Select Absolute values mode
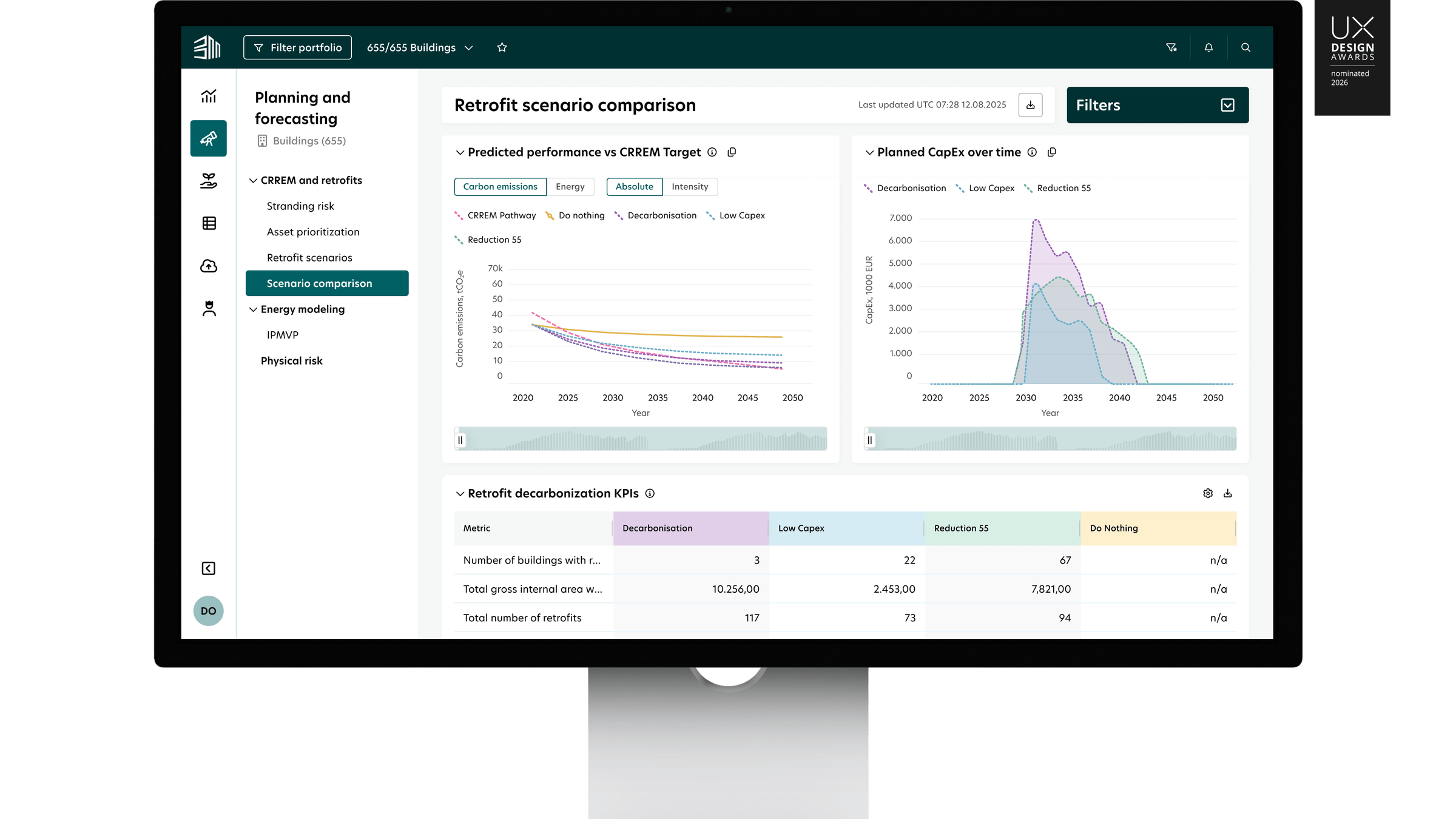 tap(634, 187)
